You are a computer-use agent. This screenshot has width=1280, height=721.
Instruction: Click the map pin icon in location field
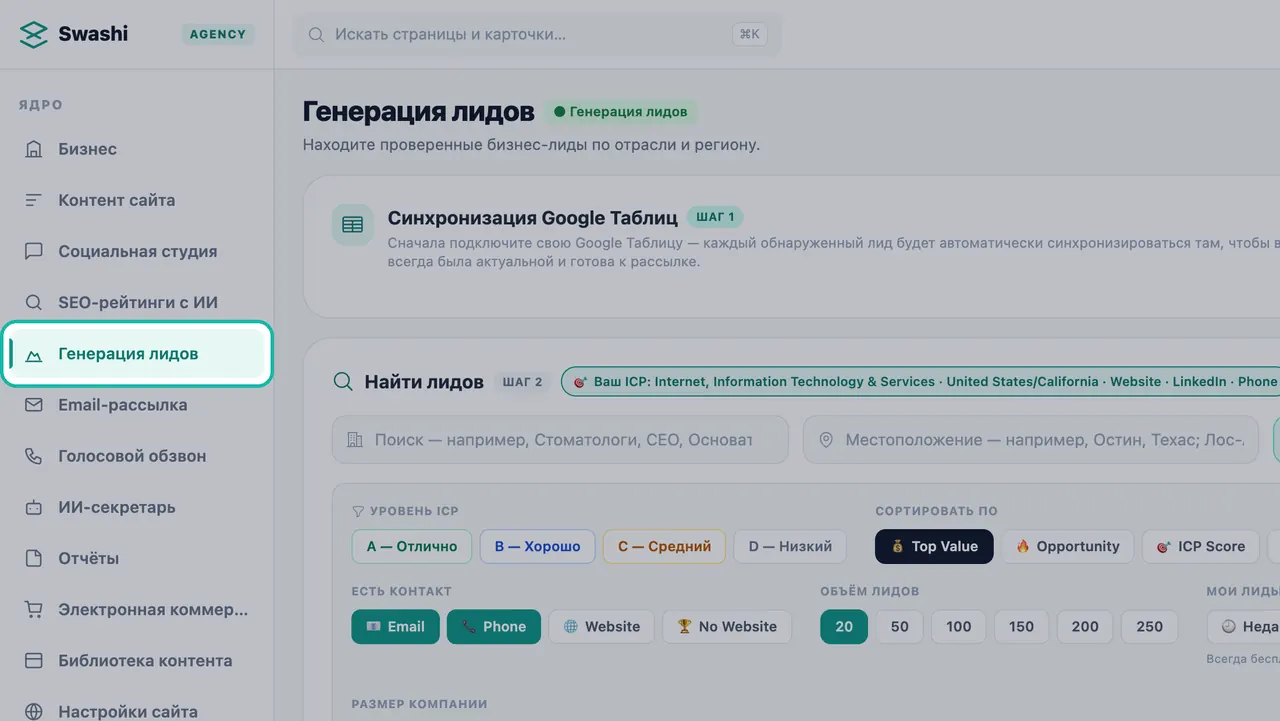pos(826,440)
